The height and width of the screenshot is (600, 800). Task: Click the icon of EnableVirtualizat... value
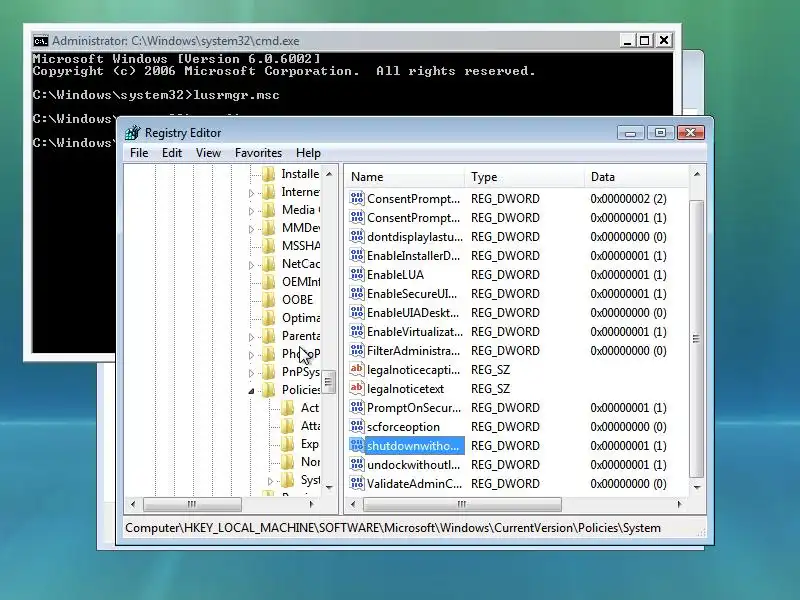tap(357, 332)
